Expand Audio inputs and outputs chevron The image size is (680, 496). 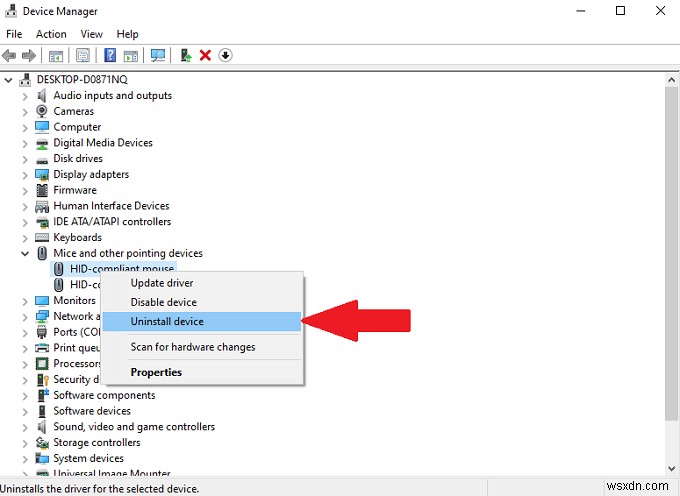[25, 96]
